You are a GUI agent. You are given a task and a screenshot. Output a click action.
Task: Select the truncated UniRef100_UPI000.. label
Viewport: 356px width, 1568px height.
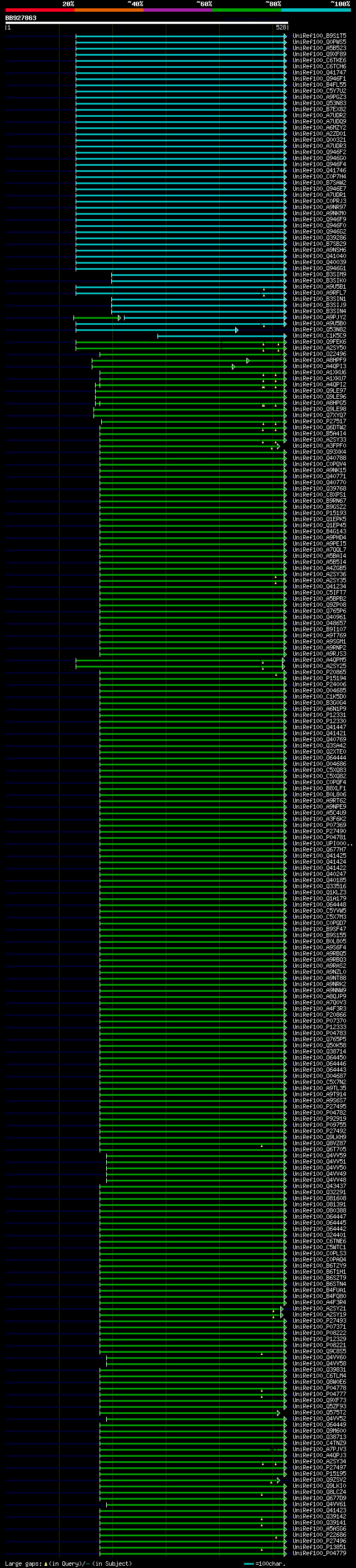click(x=322, y=844)
